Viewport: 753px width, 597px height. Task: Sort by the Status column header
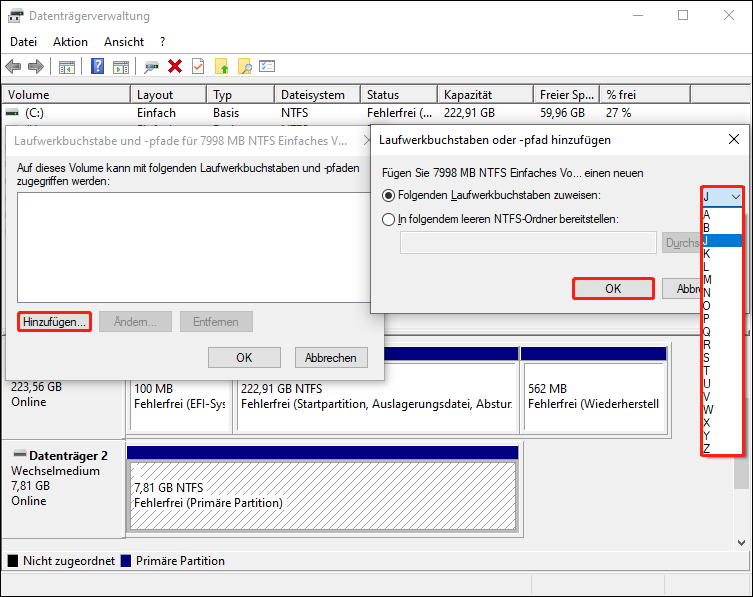pos(399,95)
